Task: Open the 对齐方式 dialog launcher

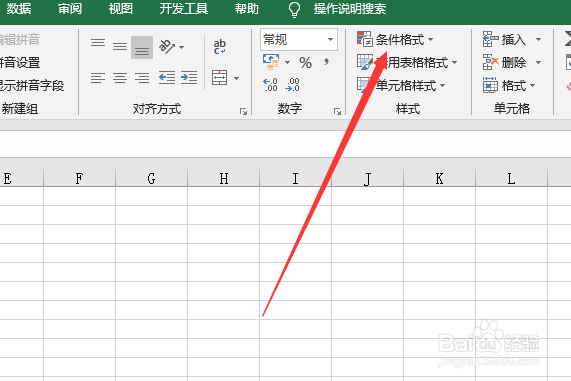Action: click(243, 112)
